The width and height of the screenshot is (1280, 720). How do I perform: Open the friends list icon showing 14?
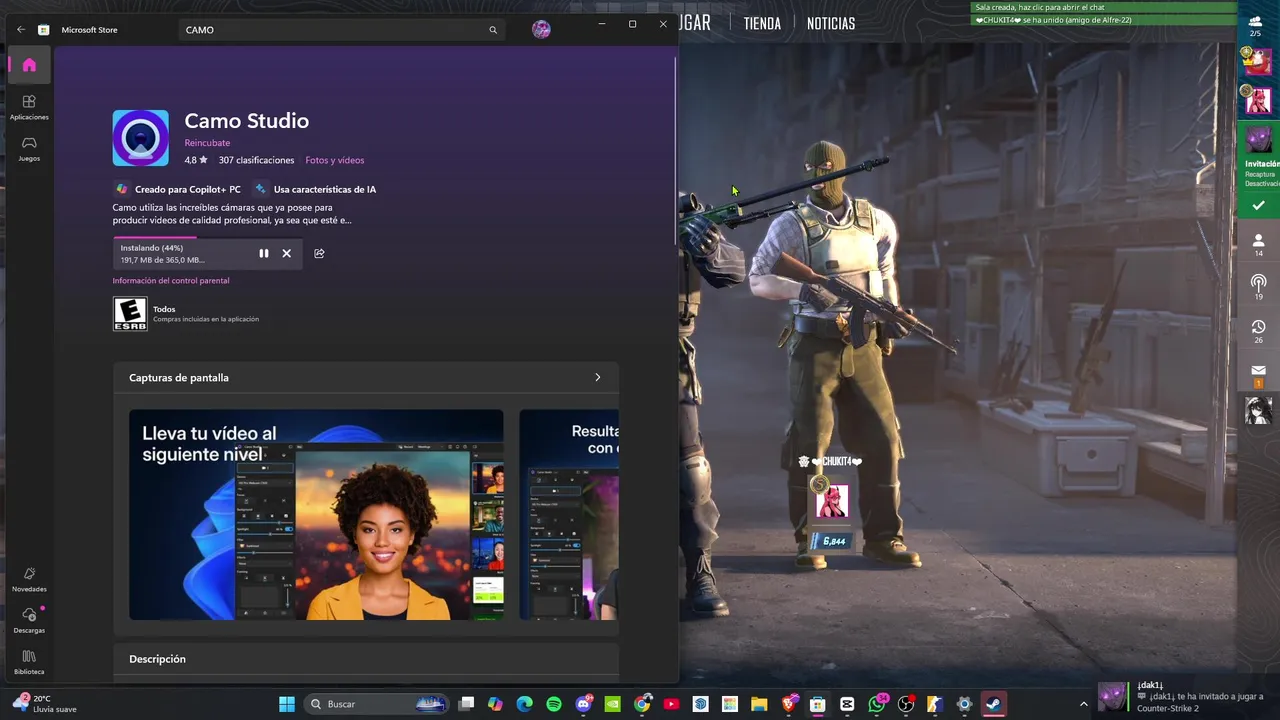[x=1259, y=245]
